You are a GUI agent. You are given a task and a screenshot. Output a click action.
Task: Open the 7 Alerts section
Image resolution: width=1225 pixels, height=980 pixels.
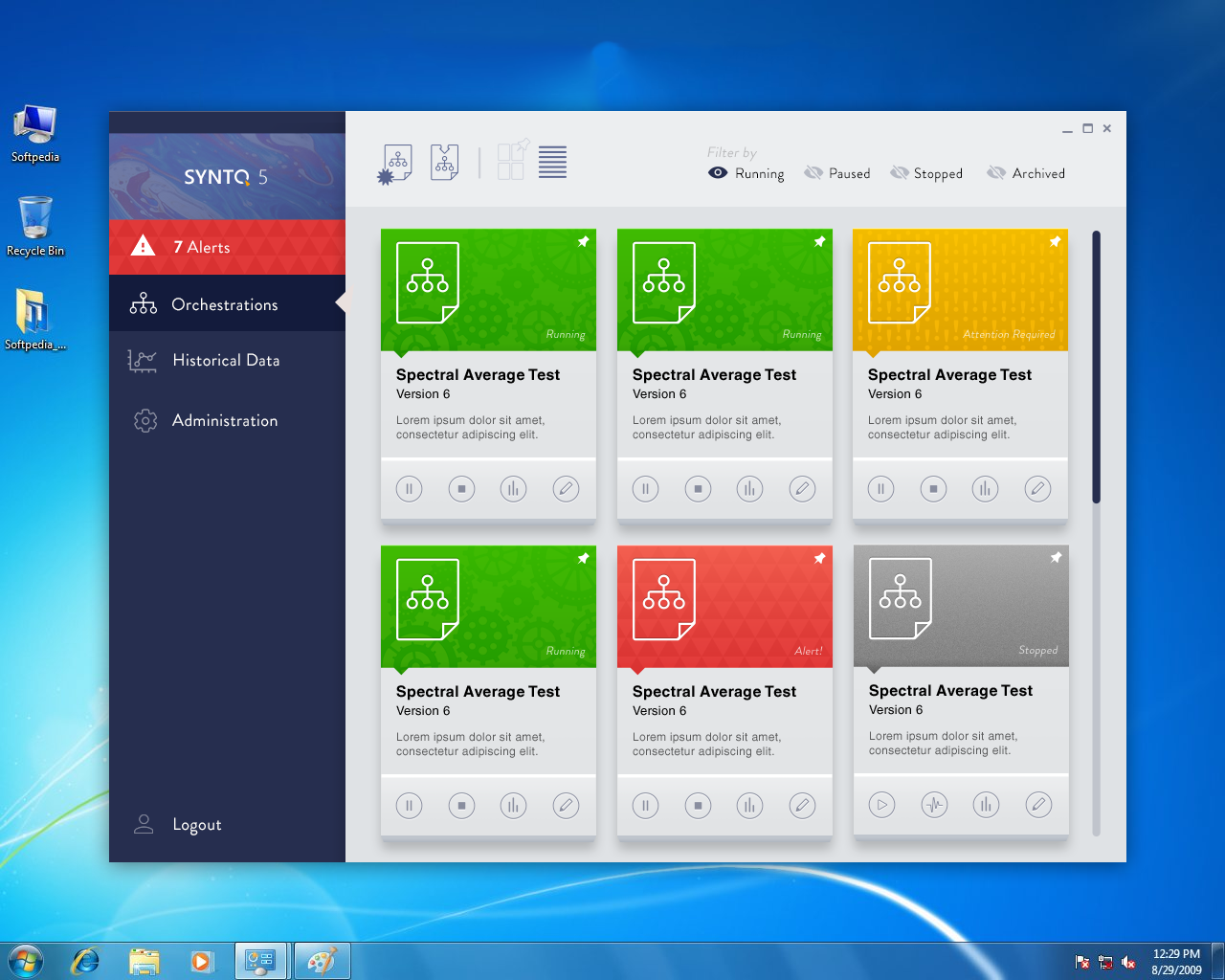tap(227, 247)
